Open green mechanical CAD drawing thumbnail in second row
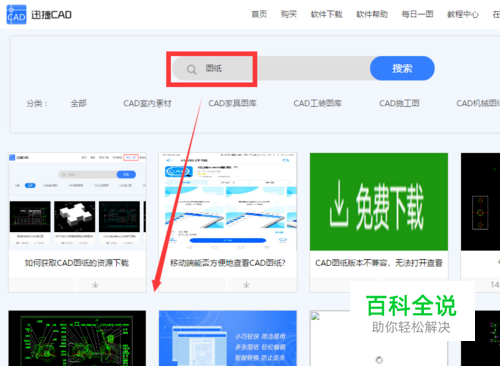500x366 pixels. [x=77, y=338]
